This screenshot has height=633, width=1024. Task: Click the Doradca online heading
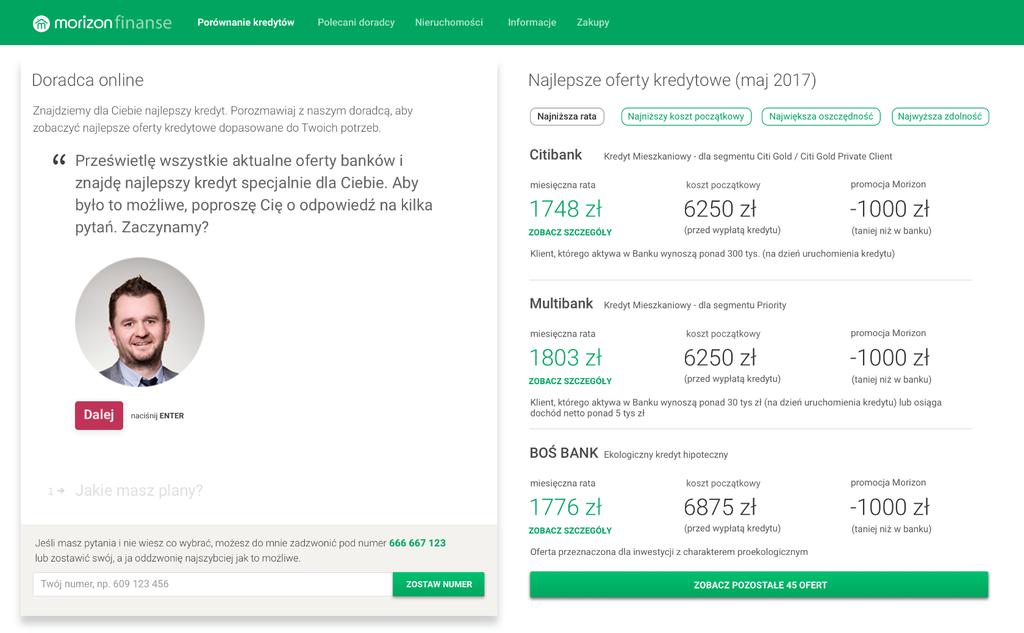(88, 80)
